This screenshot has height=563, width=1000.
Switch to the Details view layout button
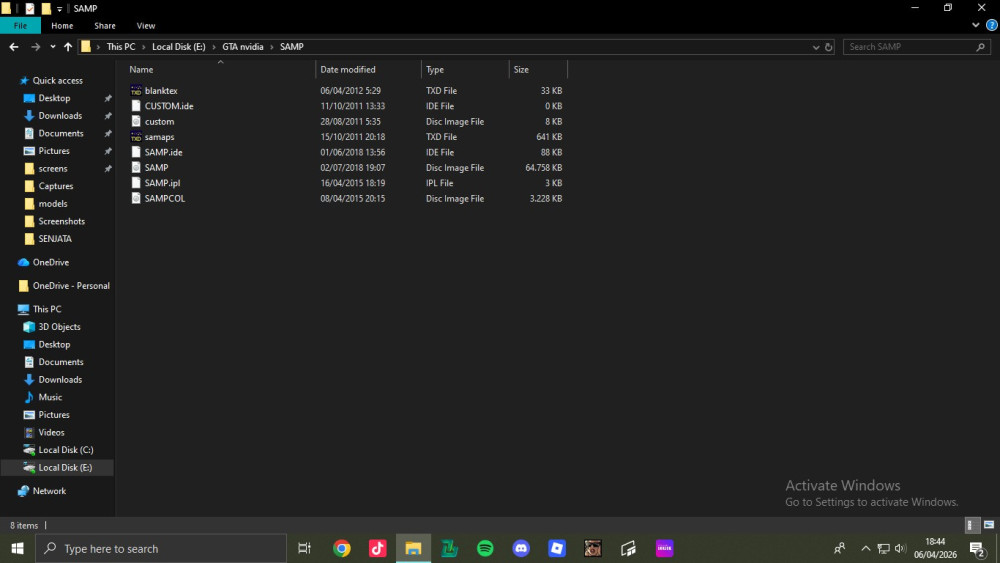[x=971, y=525]
